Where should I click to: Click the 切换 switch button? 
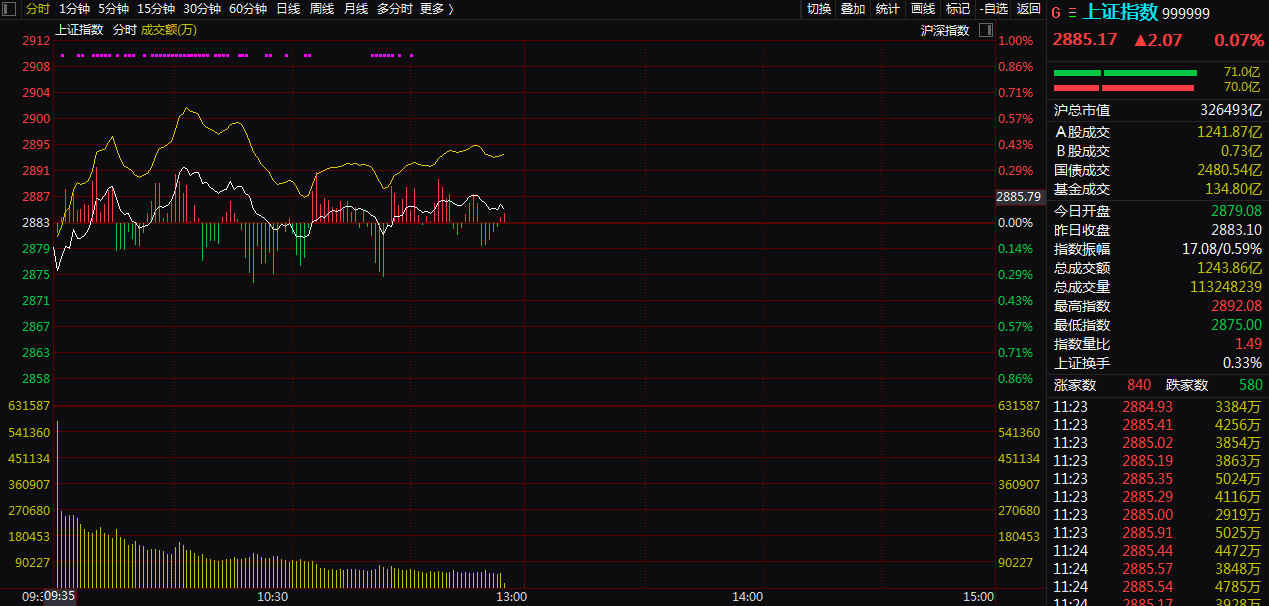pyautogui.click(x=819, y=9)
